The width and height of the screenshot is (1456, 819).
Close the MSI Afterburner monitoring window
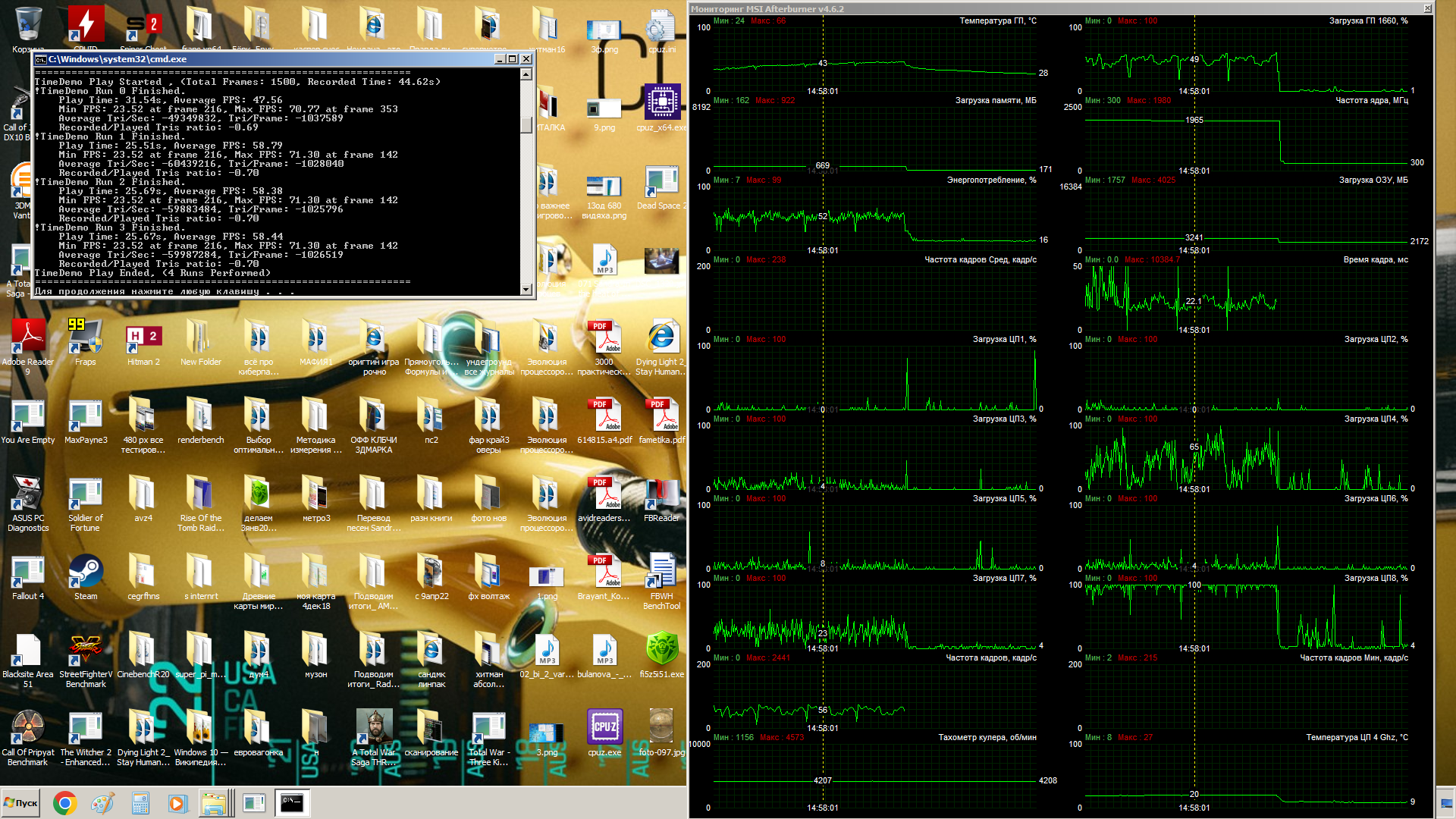(x=1427, y=8)
